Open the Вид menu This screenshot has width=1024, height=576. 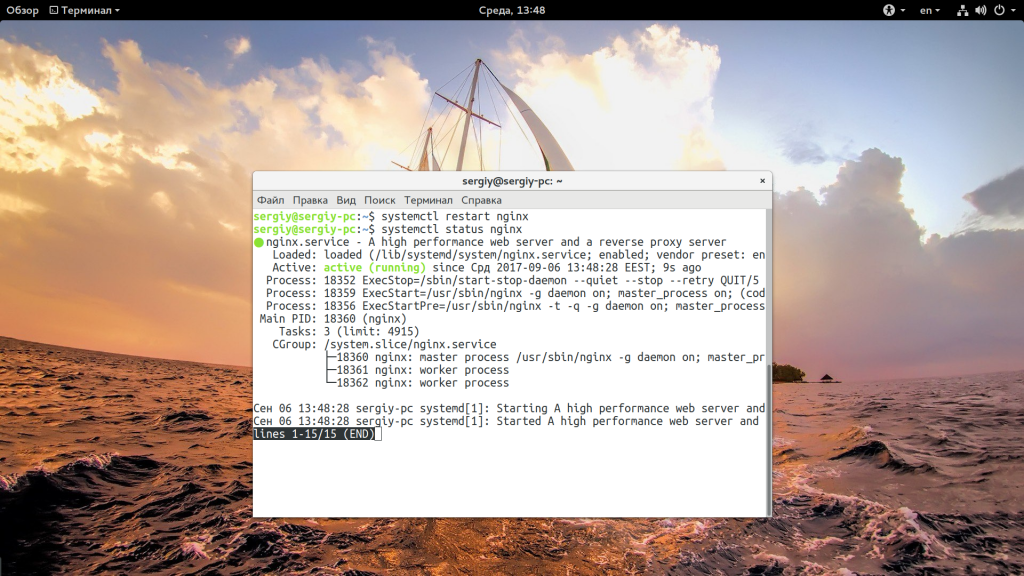click(x=346, y=200)
